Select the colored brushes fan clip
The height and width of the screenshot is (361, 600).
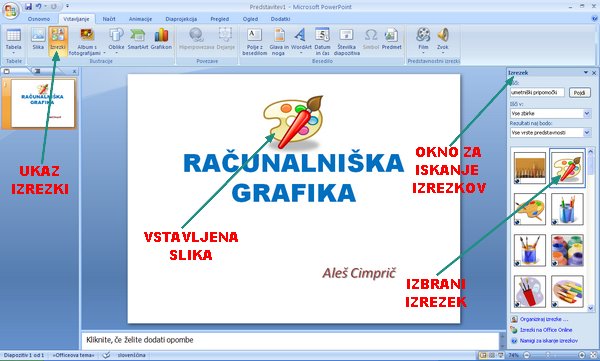tap(567, 291)
